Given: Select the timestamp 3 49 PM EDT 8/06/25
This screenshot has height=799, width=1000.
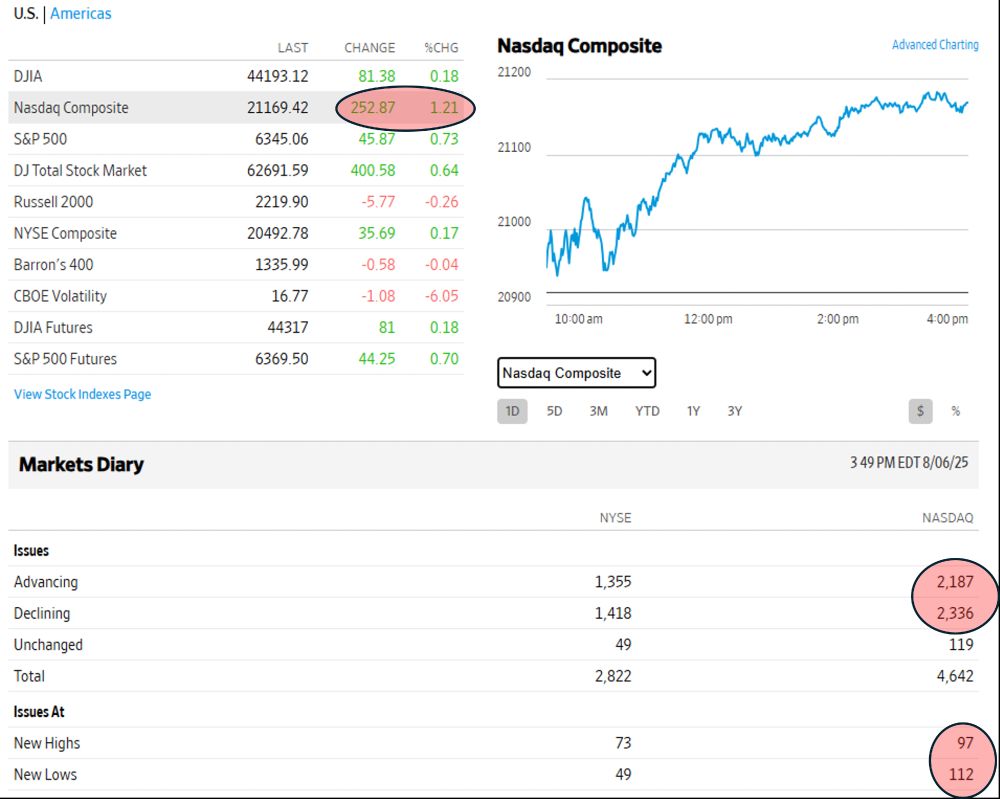Looking at the screenshot, I should click(x=909, y=463).
